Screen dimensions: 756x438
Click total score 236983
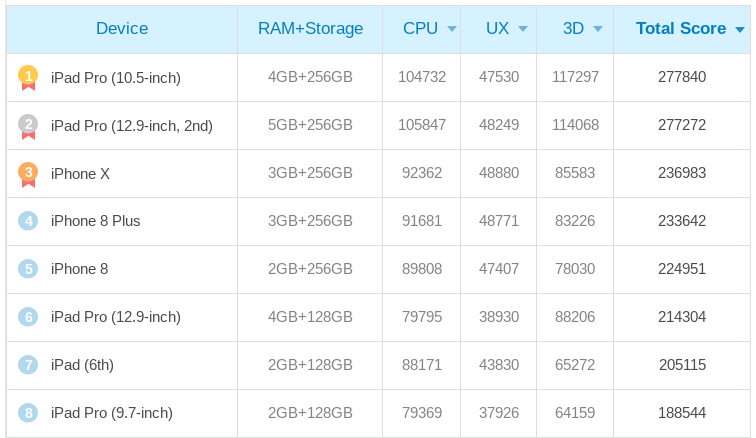point(682,173)
